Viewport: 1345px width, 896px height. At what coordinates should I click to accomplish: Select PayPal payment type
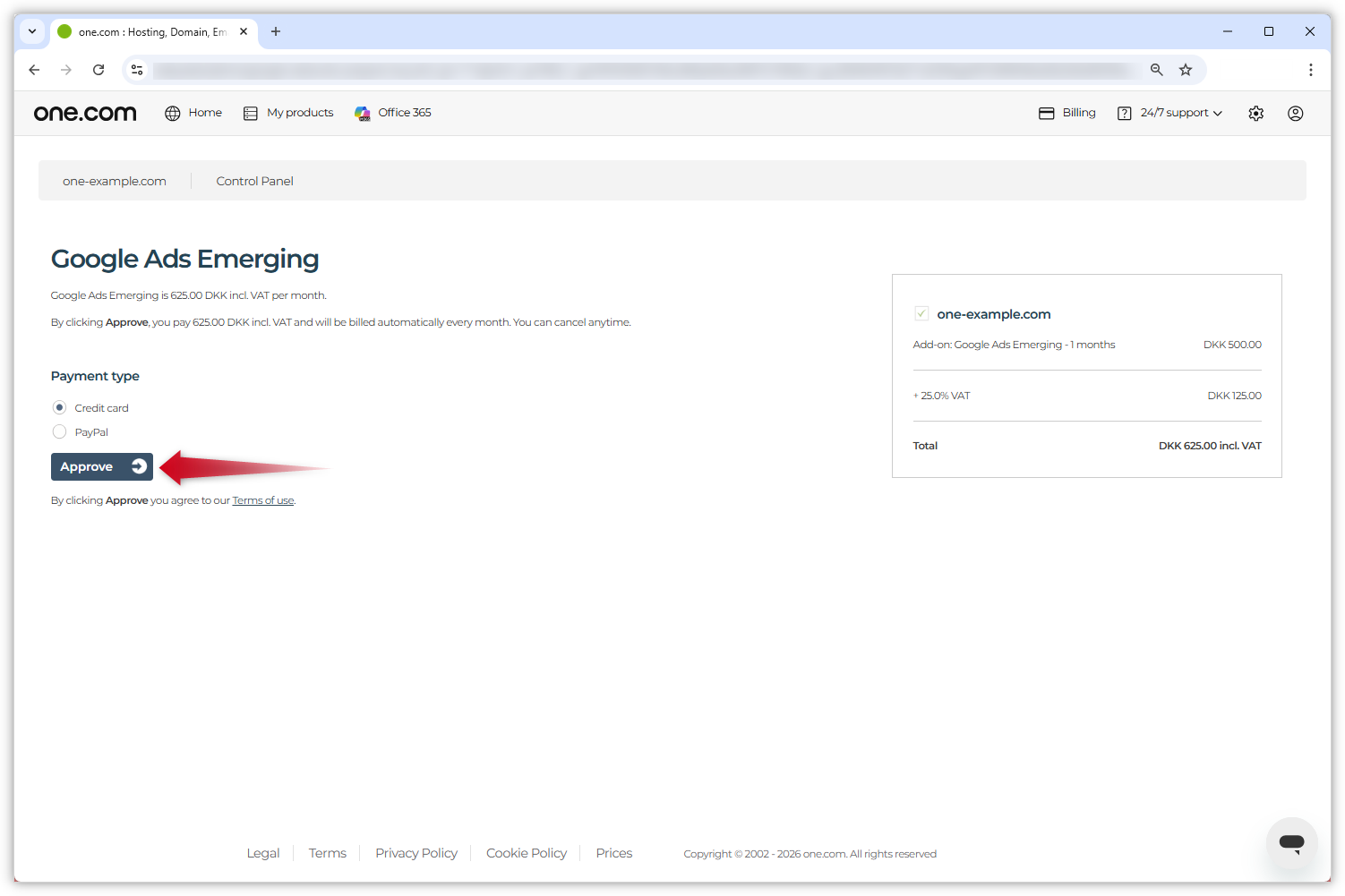pos(60,431)
